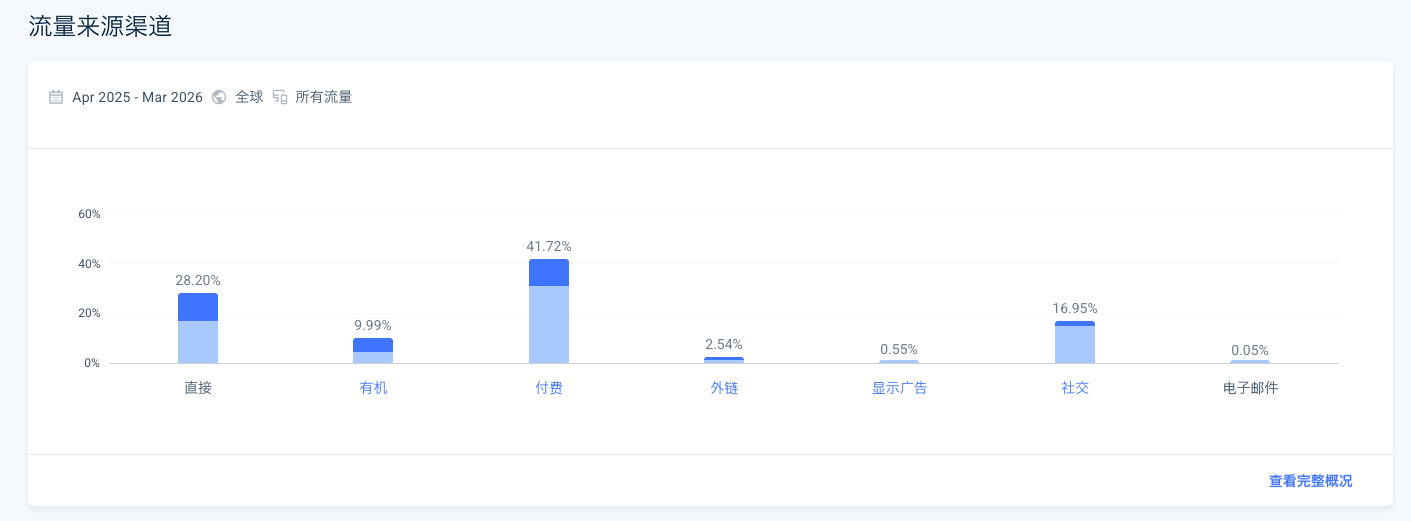Click the globe icon next to 全球
Viewport: 1411px width, 521px height.
(x=219, y=98)
